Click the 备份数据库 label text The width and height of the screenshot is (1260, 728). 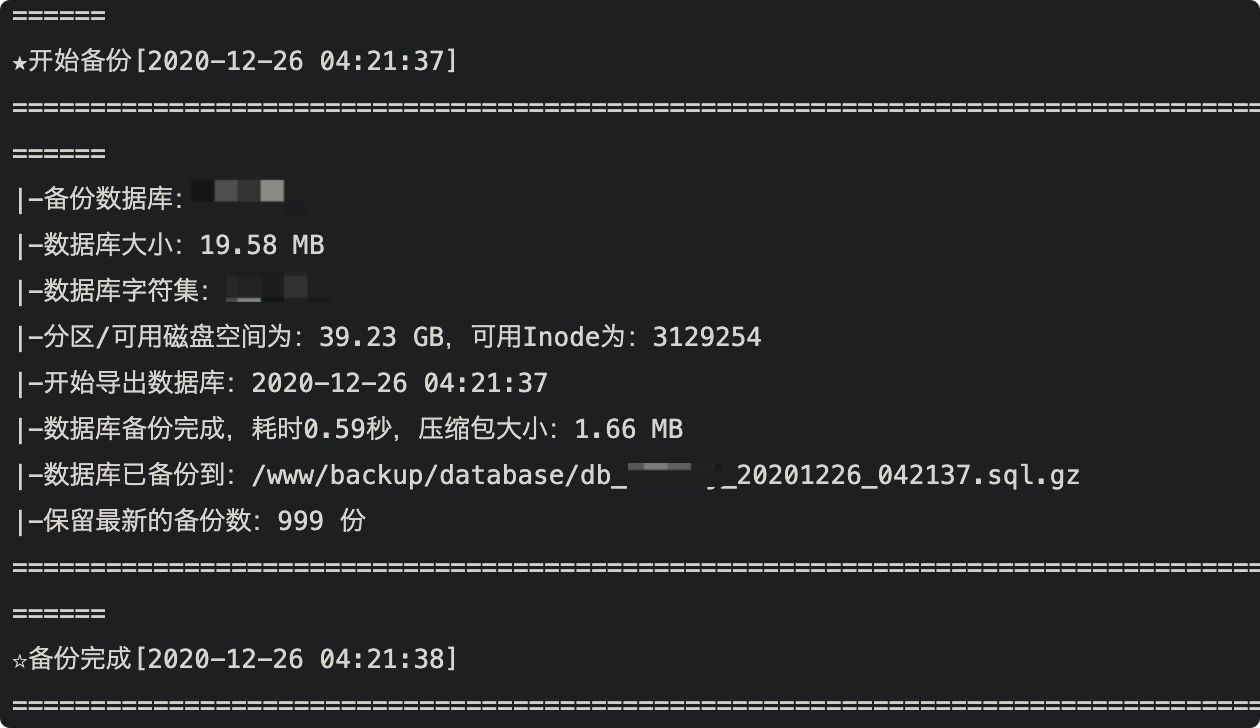coord(109,199)
